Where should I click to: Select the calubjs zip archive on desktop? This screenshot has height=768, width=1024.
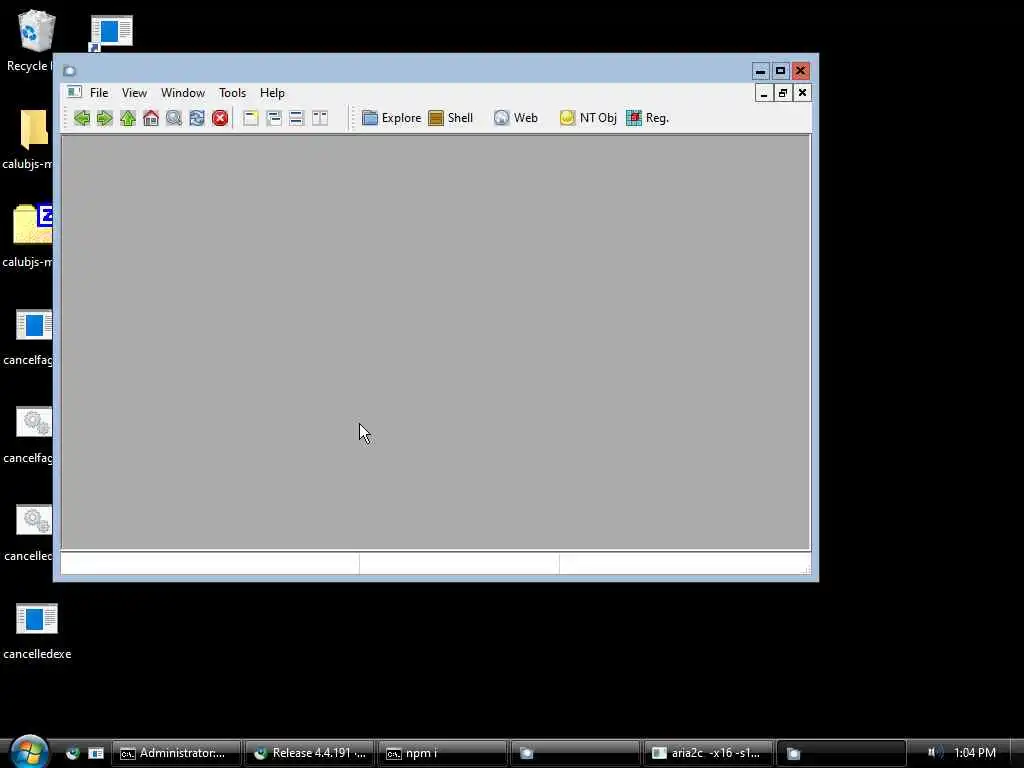[29, 236]
